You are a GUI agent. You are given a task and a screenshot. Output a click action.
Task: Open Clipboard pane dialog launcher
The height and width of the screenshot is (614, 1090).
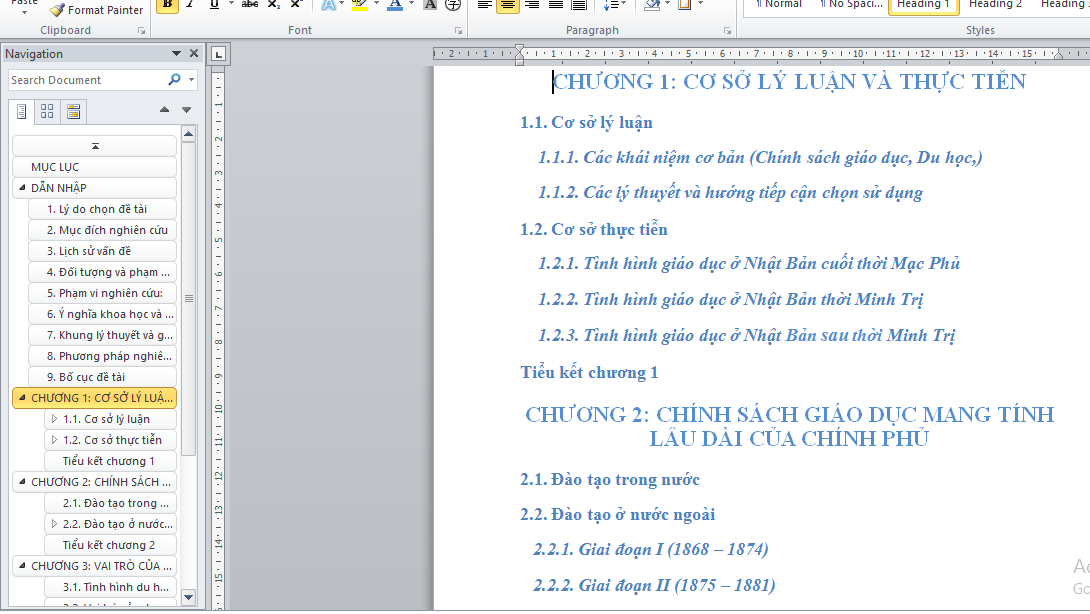tap(142, 31)
